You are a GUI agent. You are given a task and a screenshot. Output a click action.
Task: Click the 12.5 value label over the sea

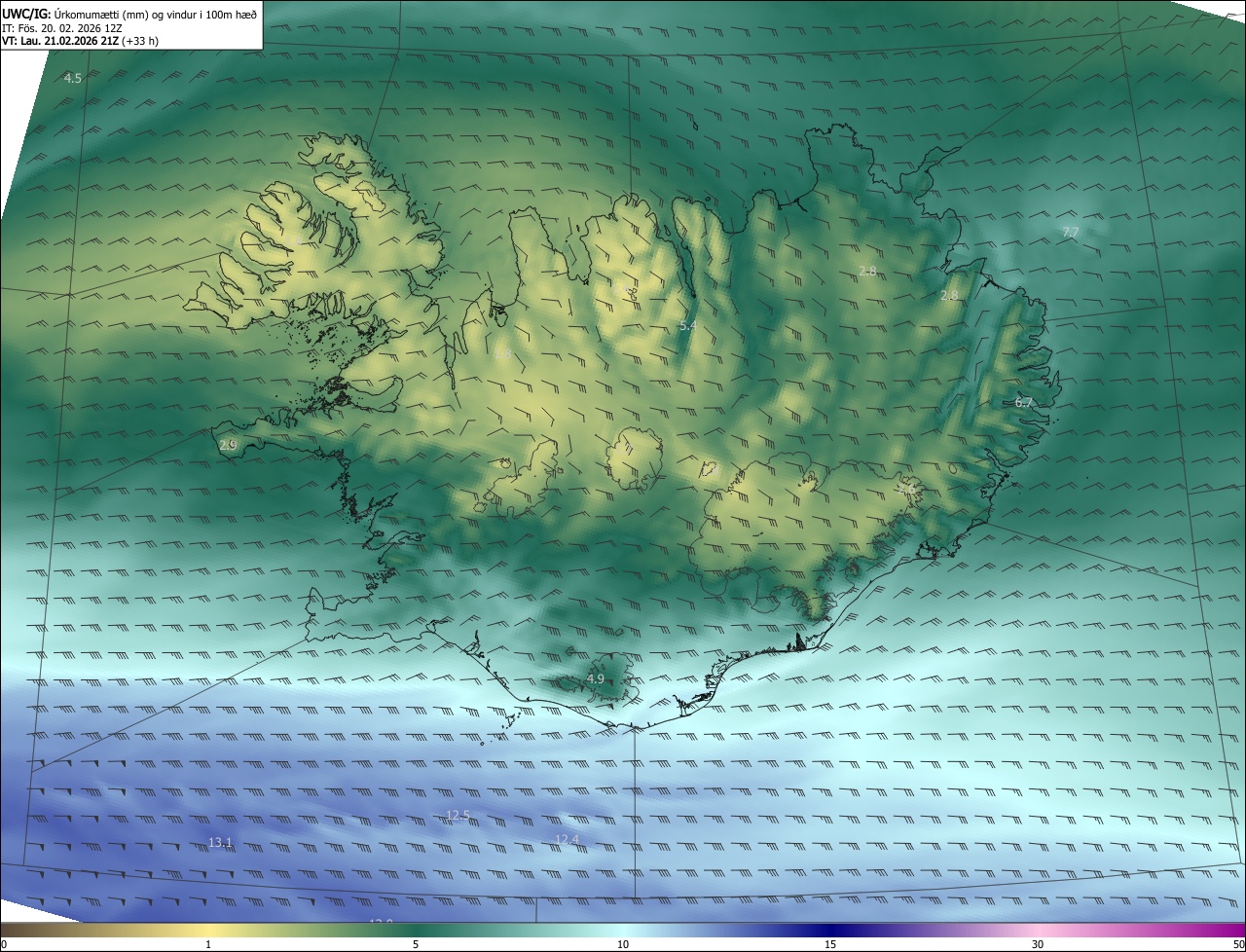click(x=458, y=815)
